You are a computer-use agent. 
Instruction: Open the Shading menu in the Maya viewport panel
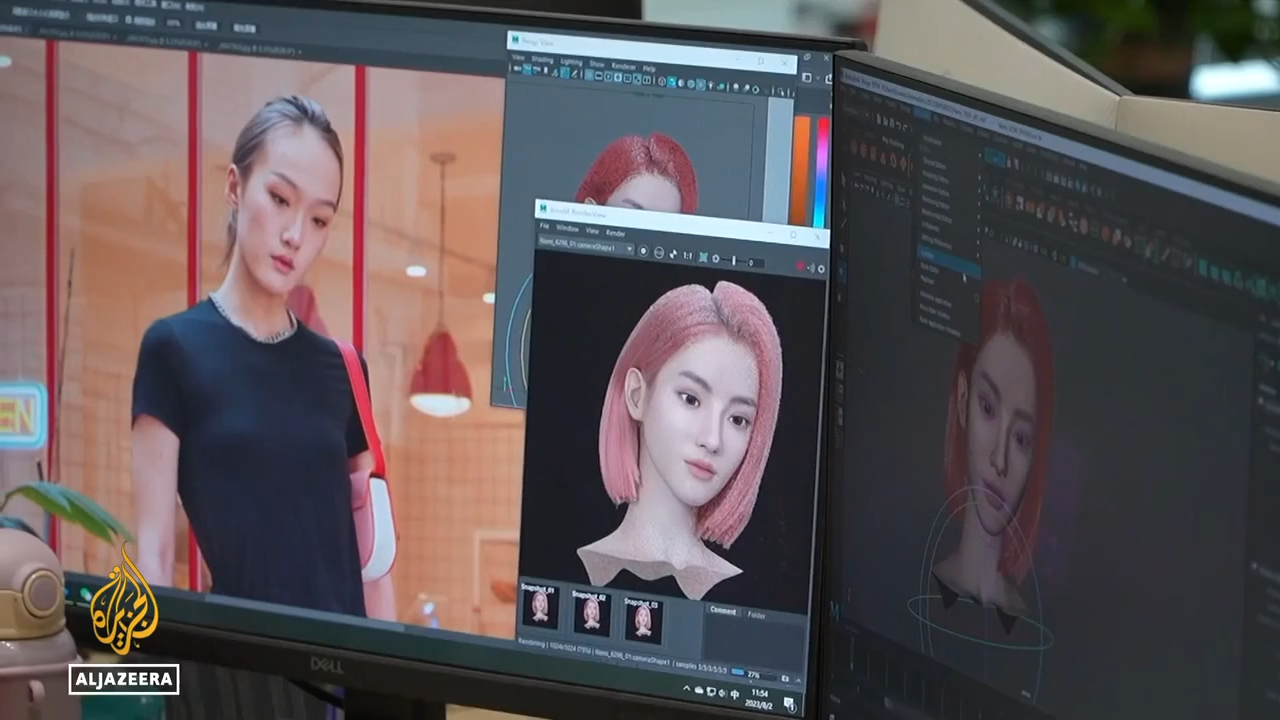(x=541, y=60)
